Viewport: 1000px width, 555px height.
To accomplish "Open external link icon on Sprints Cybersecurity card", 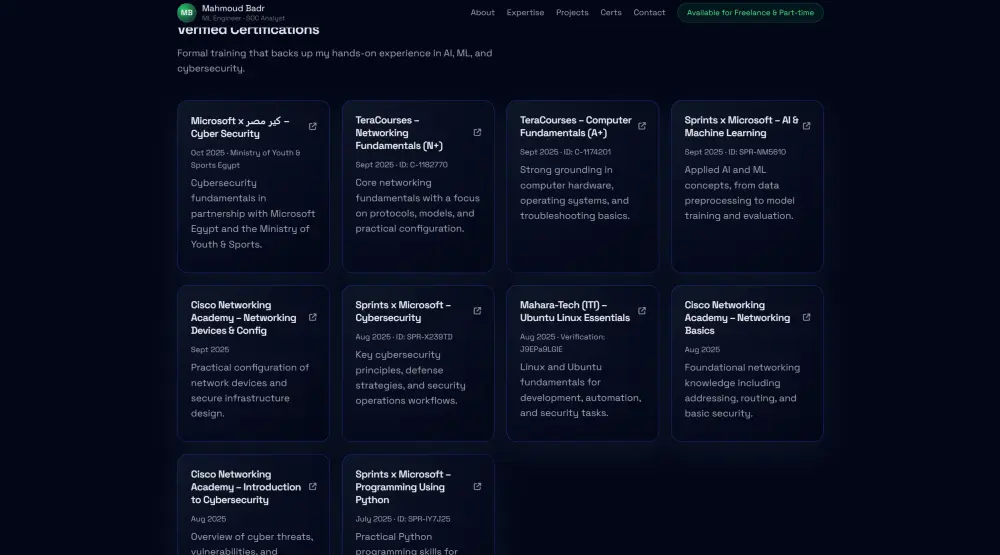I will [477, 311].
